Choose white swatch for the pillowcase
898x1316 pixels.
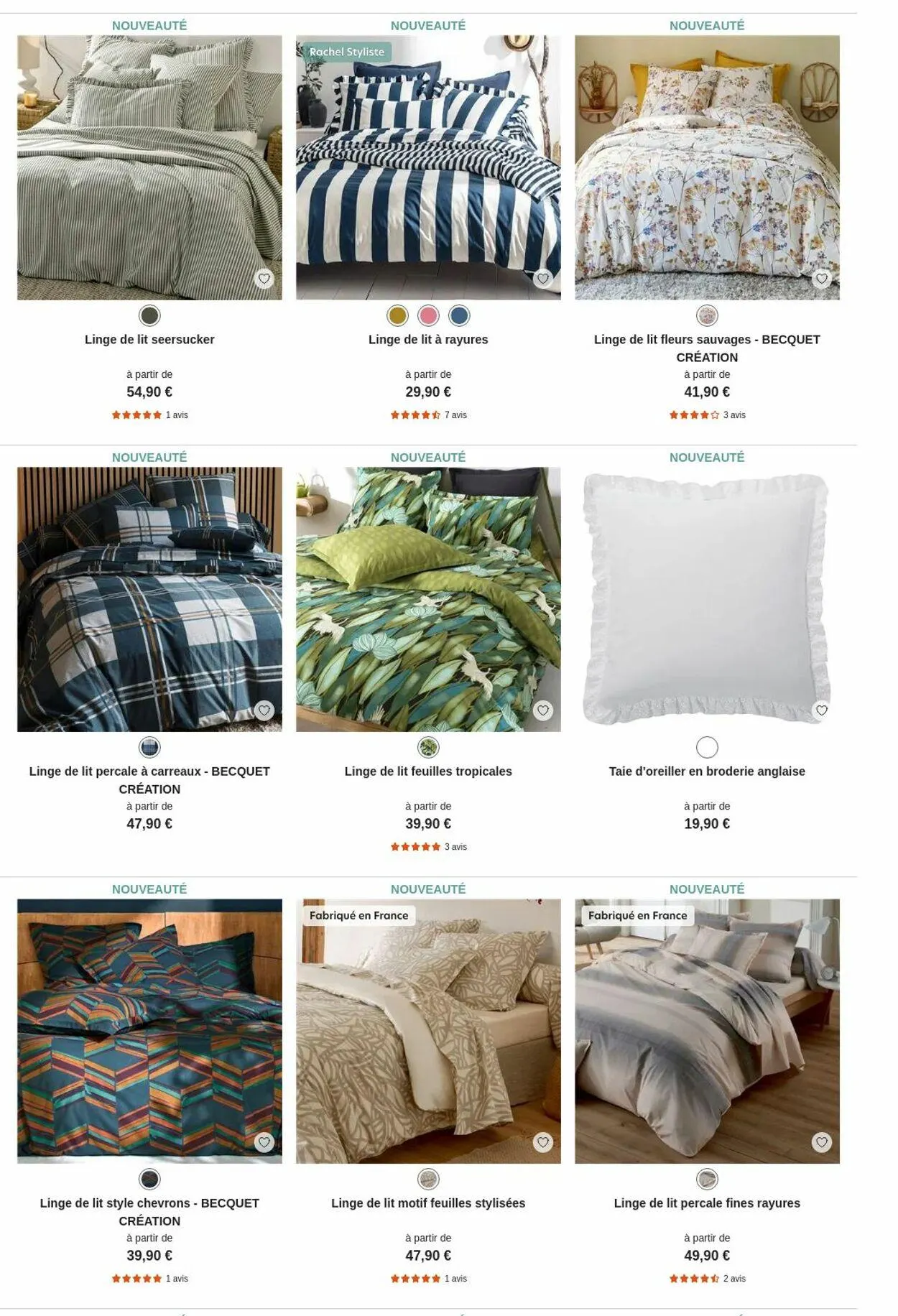coord(707,747)
